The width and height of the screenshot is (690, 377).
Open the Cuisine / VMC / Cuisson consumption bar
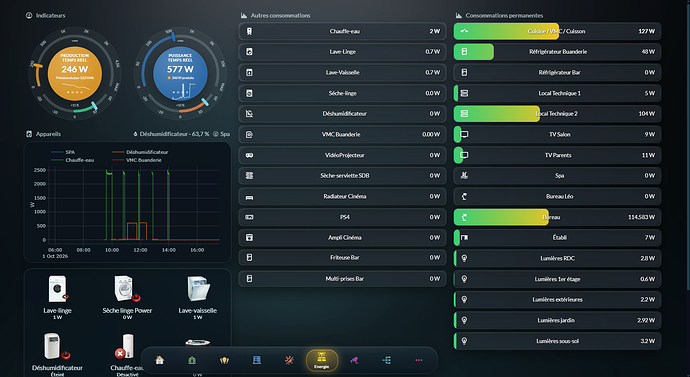pyautogui.click(x=557, y=31)
